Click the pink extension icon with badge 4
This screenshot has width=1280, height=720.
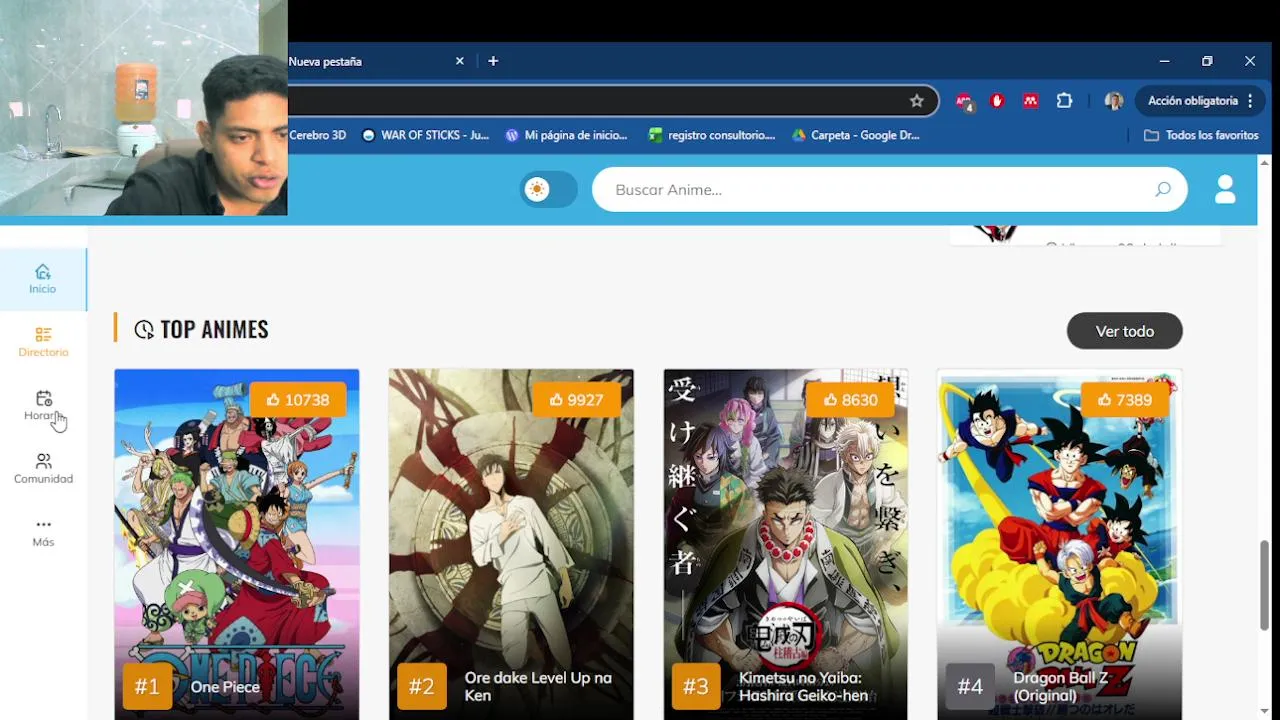[964, 102]
